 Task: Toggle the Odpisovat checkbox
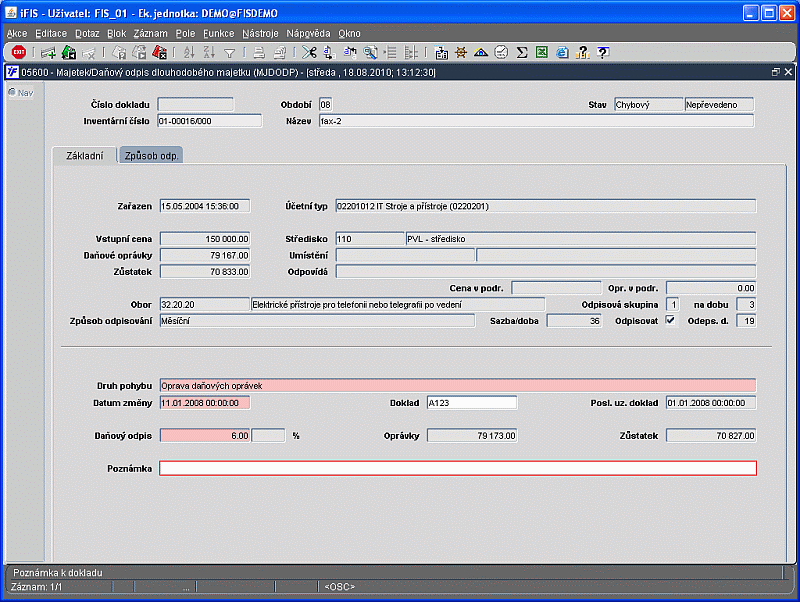coord(670,320)
